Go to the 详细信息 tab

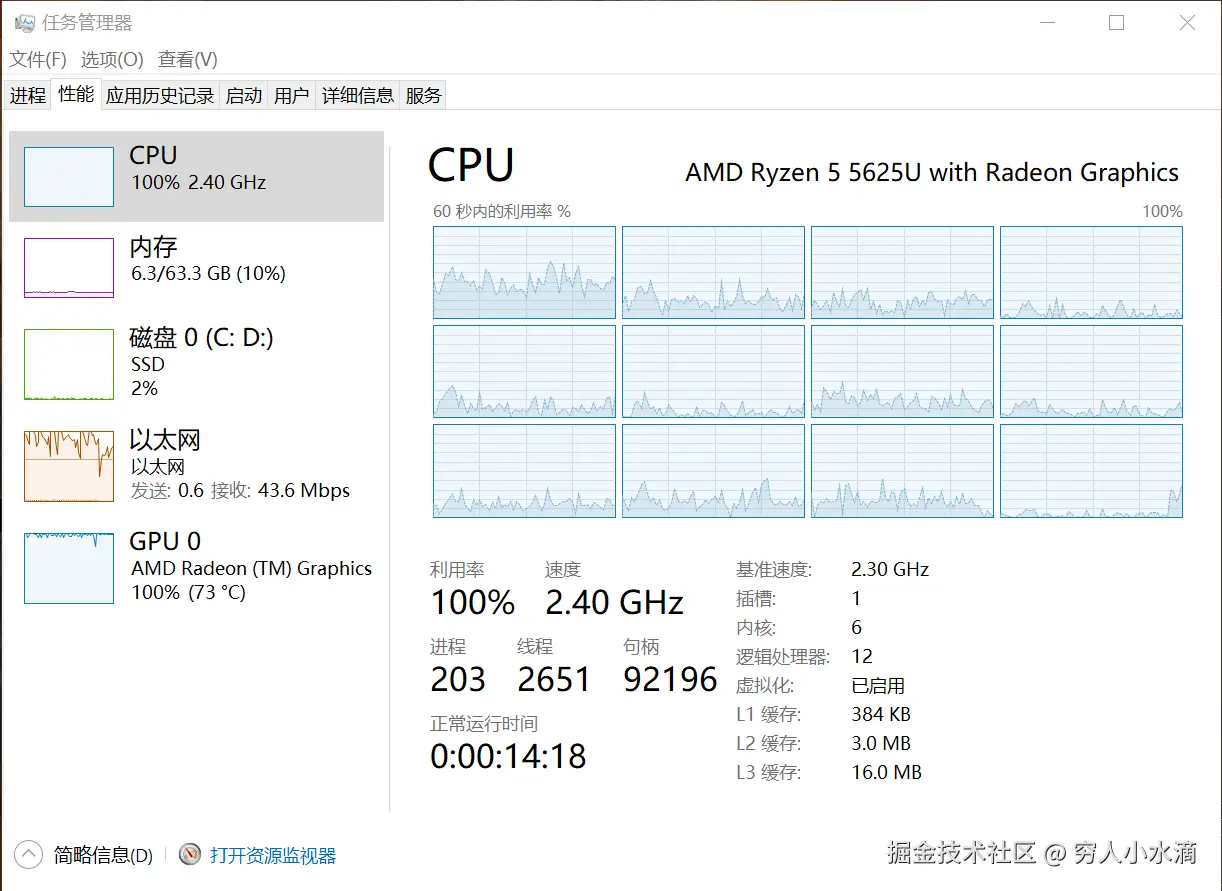click(x=358, y=96)
